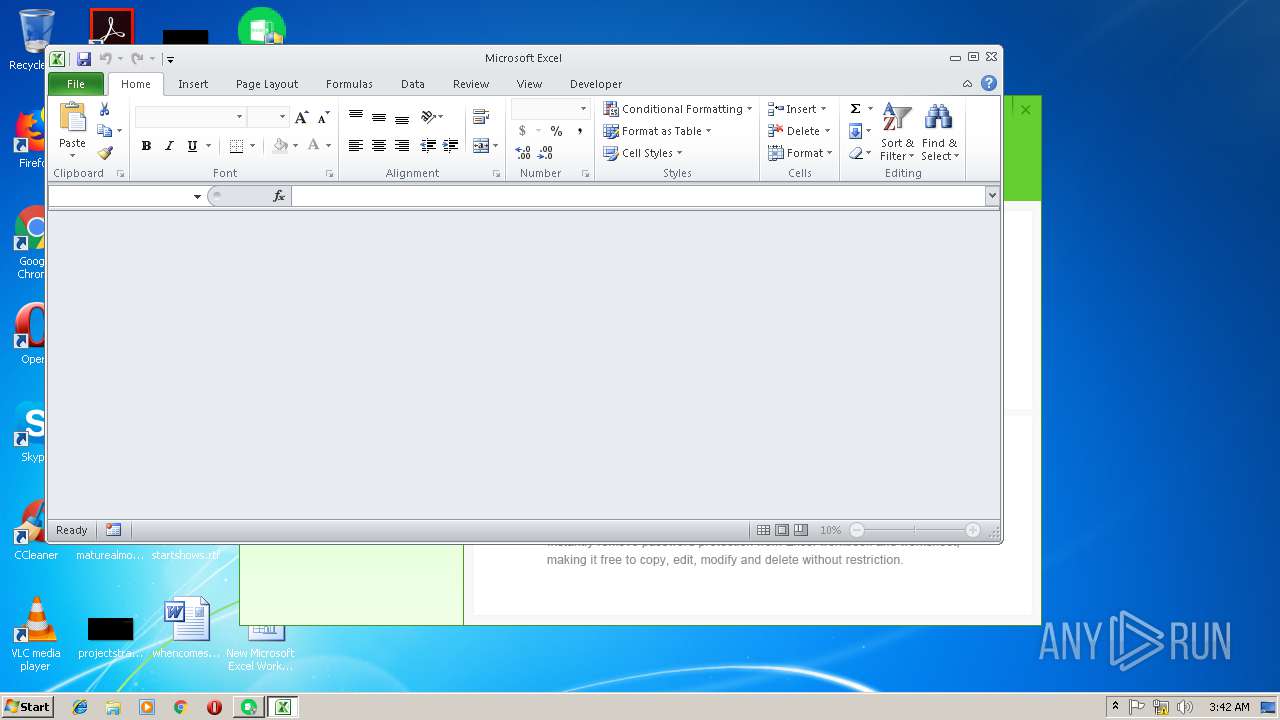Open the Clipboard dialog launcher
This screenshot has height=720, width=1280.
[x=121, y=174]
